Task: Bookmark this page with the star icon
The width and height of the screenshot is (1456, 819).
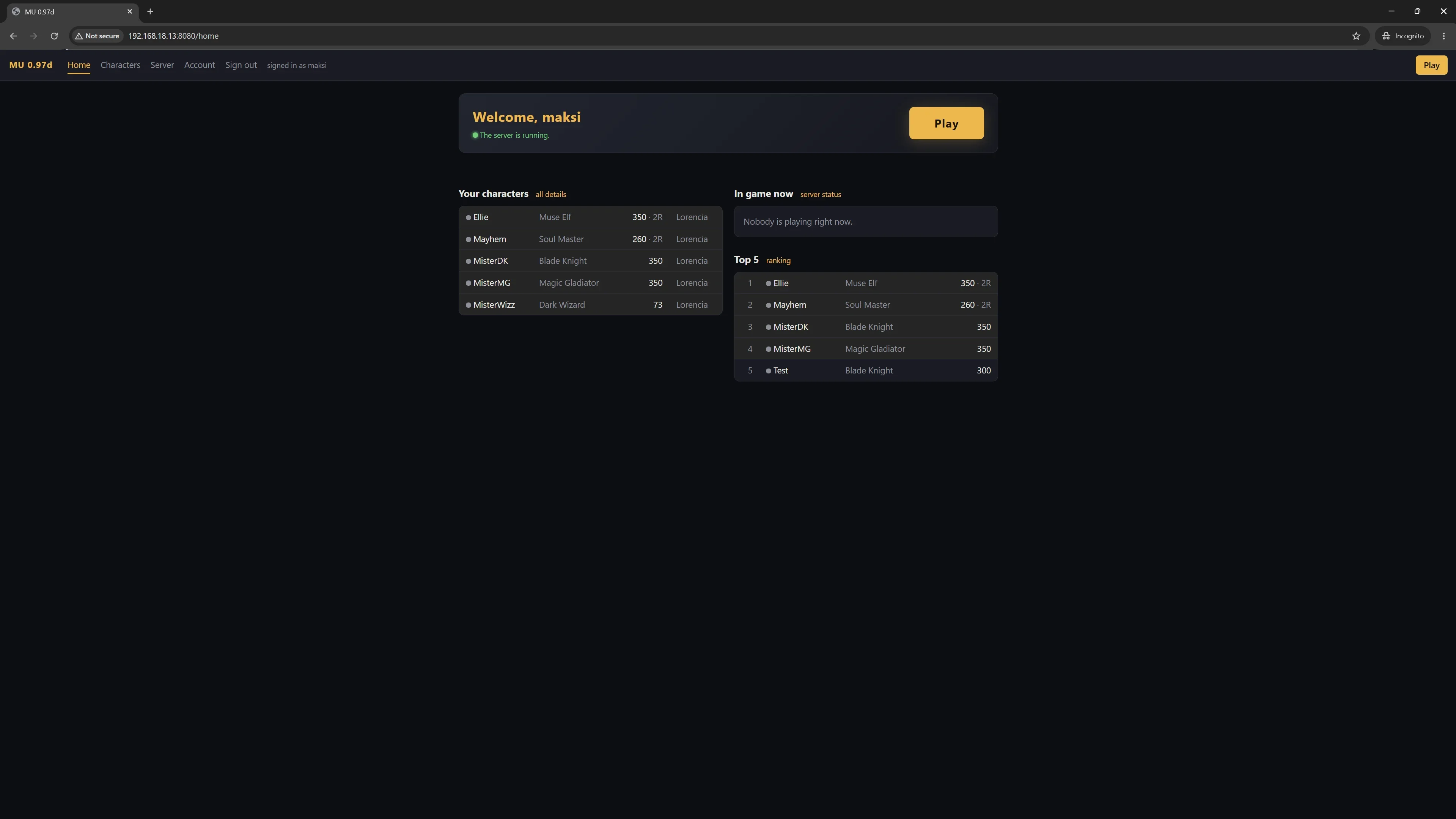Action: tap(1356, 36)
